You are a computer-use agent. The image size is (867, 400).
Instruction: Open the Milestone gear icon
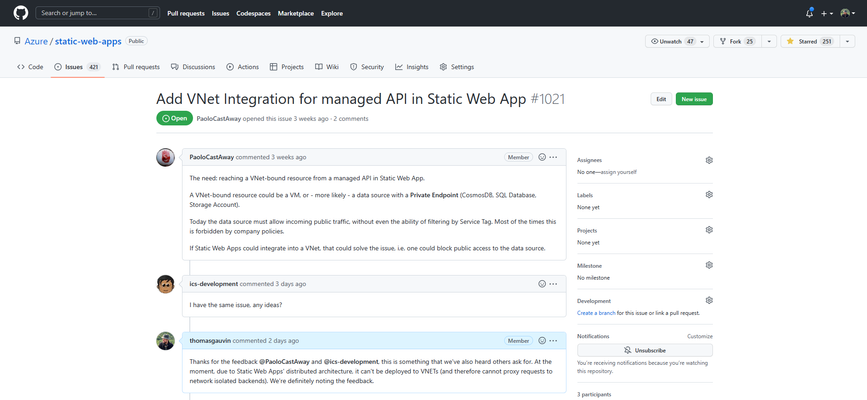point(709,265)
